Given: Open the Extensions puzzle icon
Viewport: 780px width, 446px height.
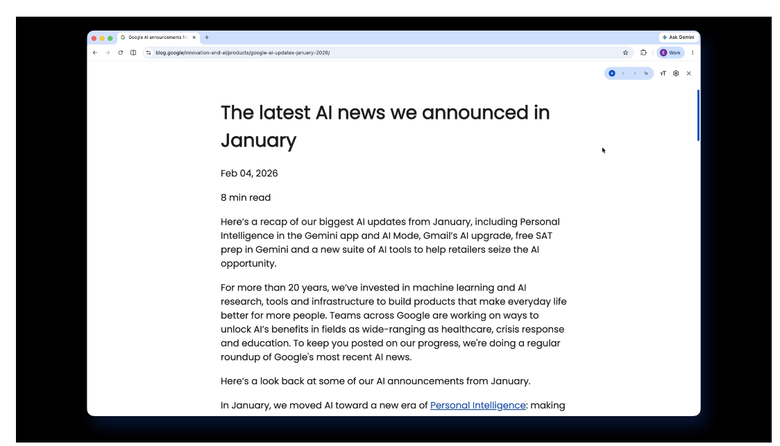Looking at the screenshot, I should 643,53.
